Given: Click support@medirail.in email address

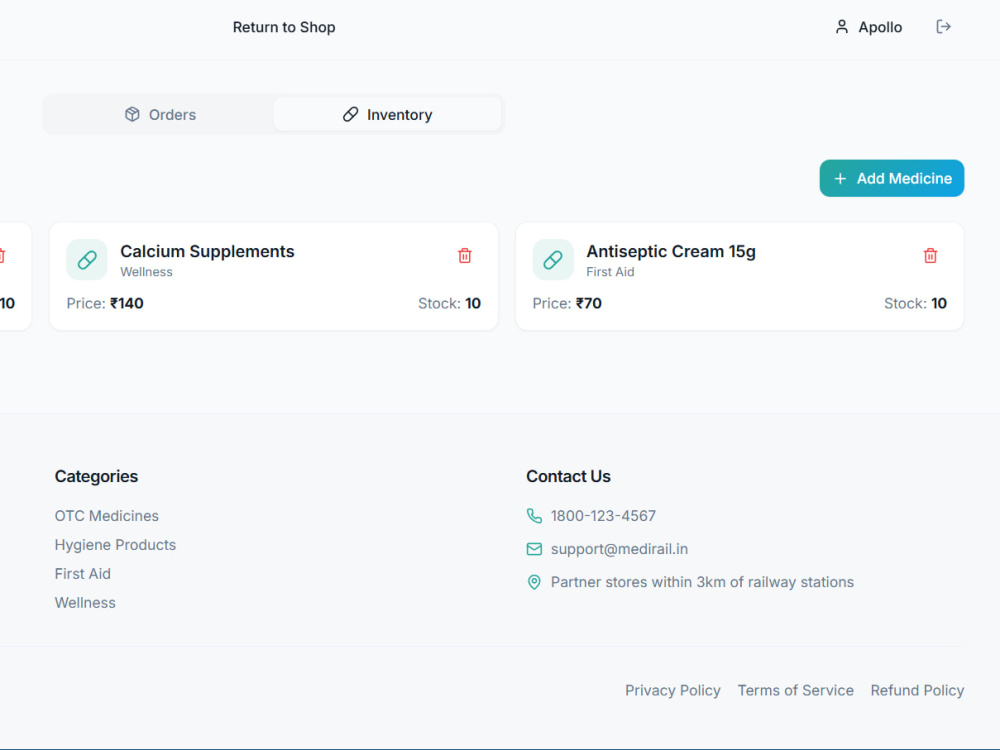Looking at the screenshot, I should pyautogui.click(x=619, y=549).
